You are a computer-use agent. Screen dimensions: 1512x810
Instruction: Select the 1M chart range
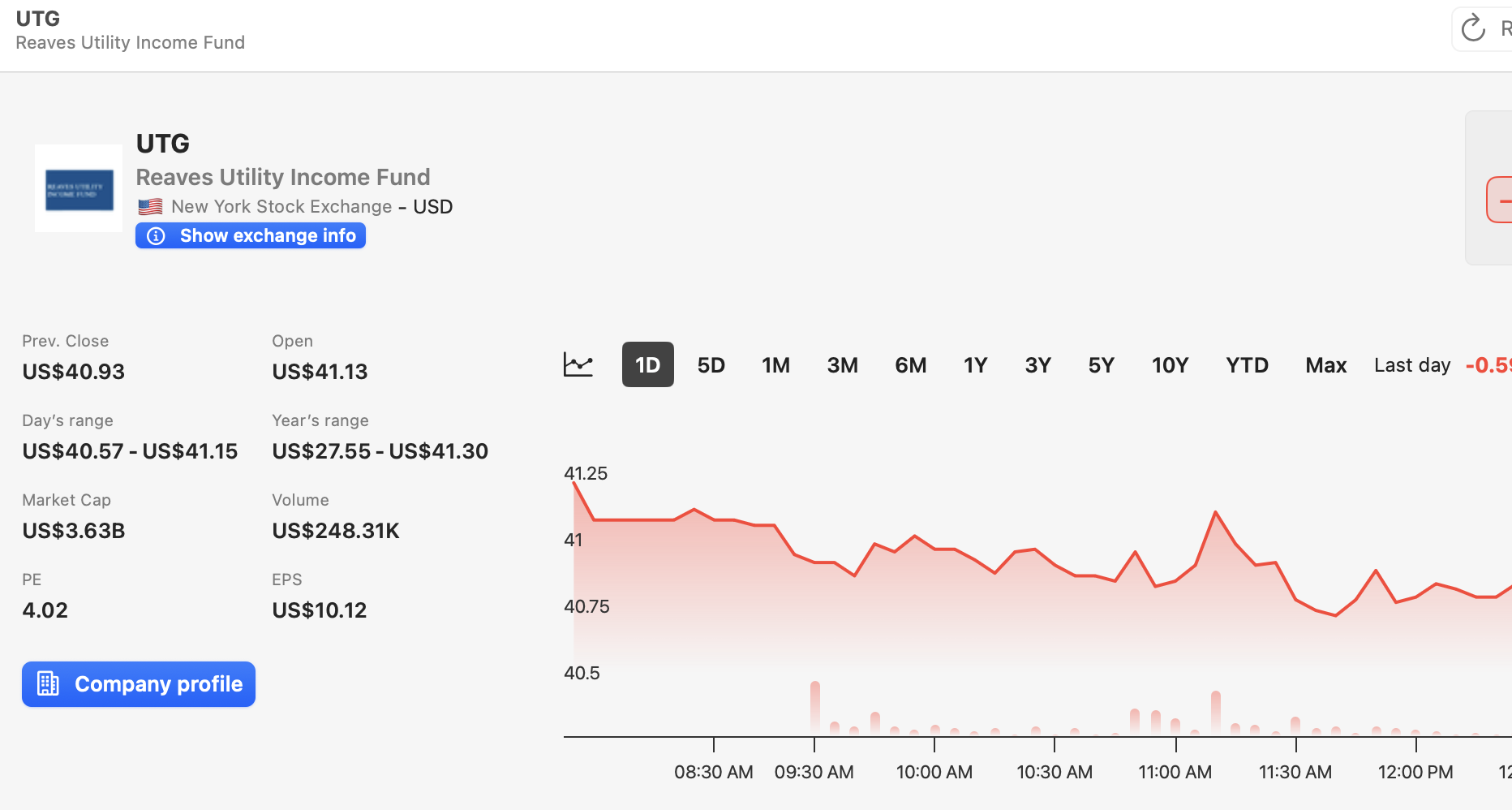[775, 364]
